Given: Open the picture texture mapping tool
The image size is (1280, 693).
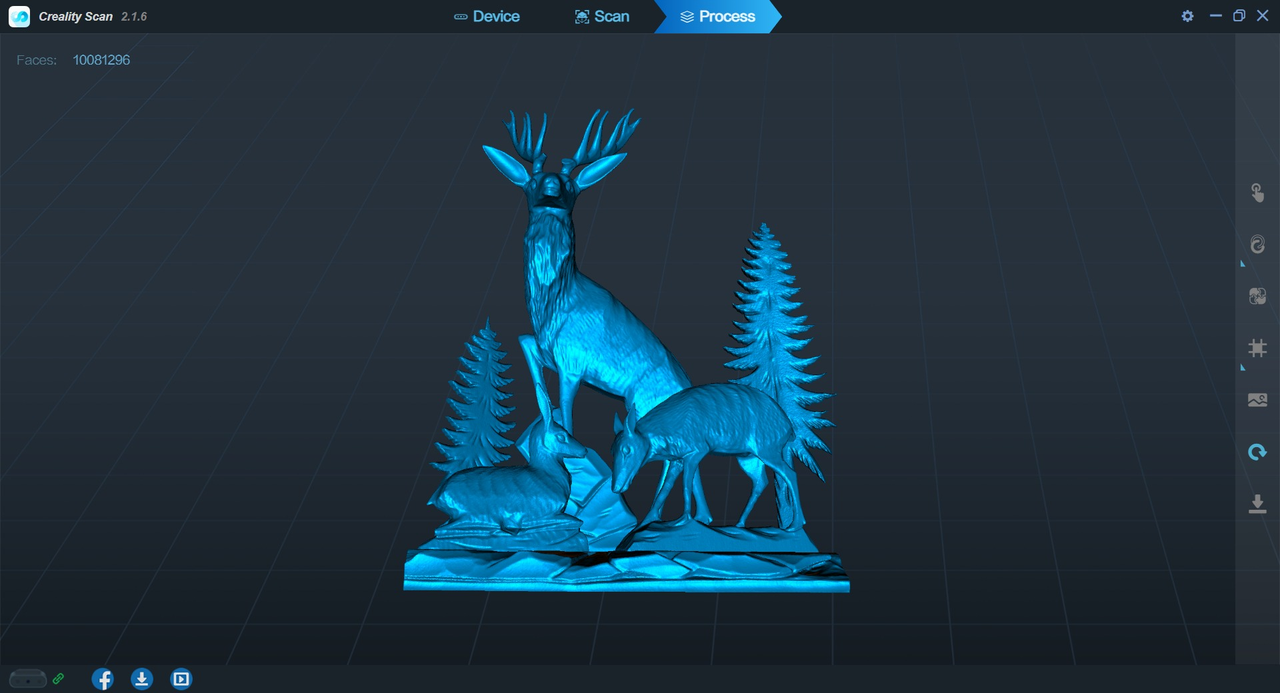Looking at the screenshot, I should (1257, 400).
